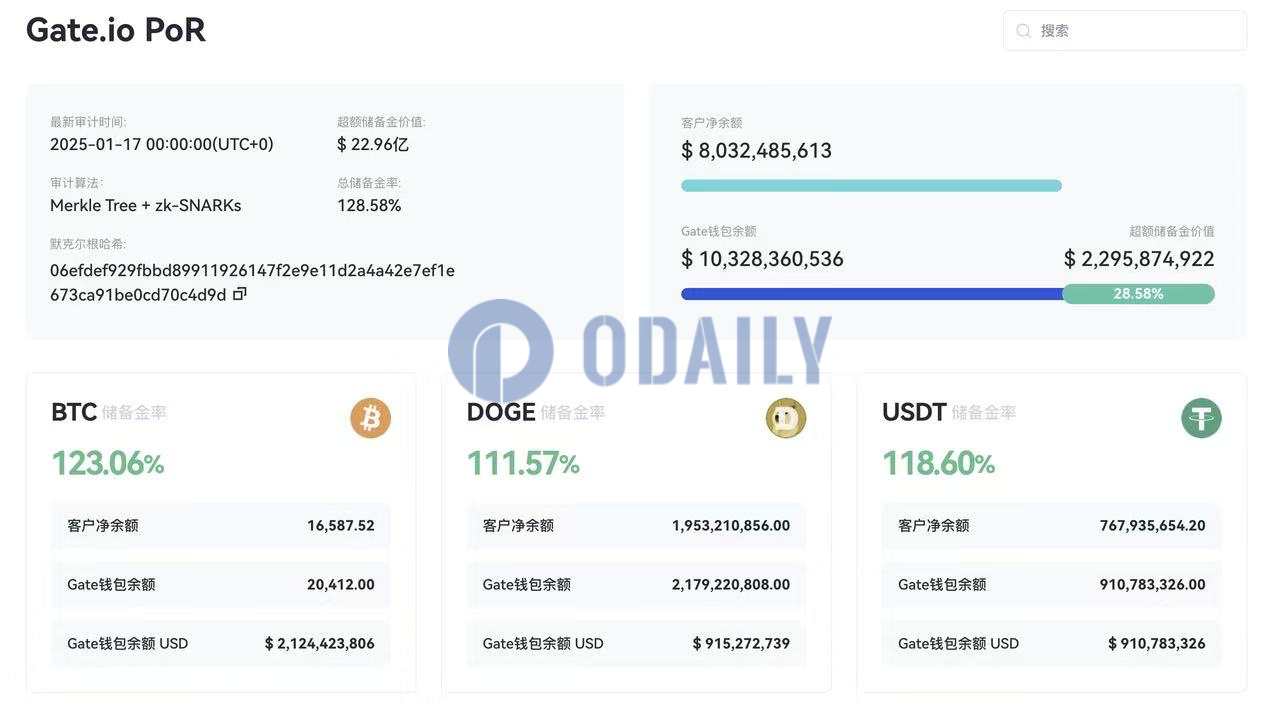Click the search magnifier icon

tap(1023, 31)
